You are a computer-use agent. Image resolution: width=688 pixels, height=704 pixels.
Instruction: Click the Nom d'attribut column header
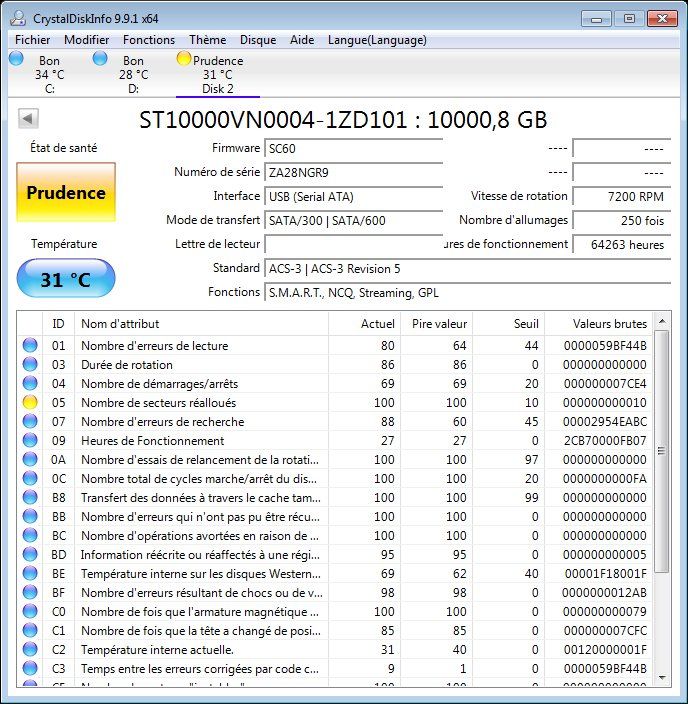[202, 324]
